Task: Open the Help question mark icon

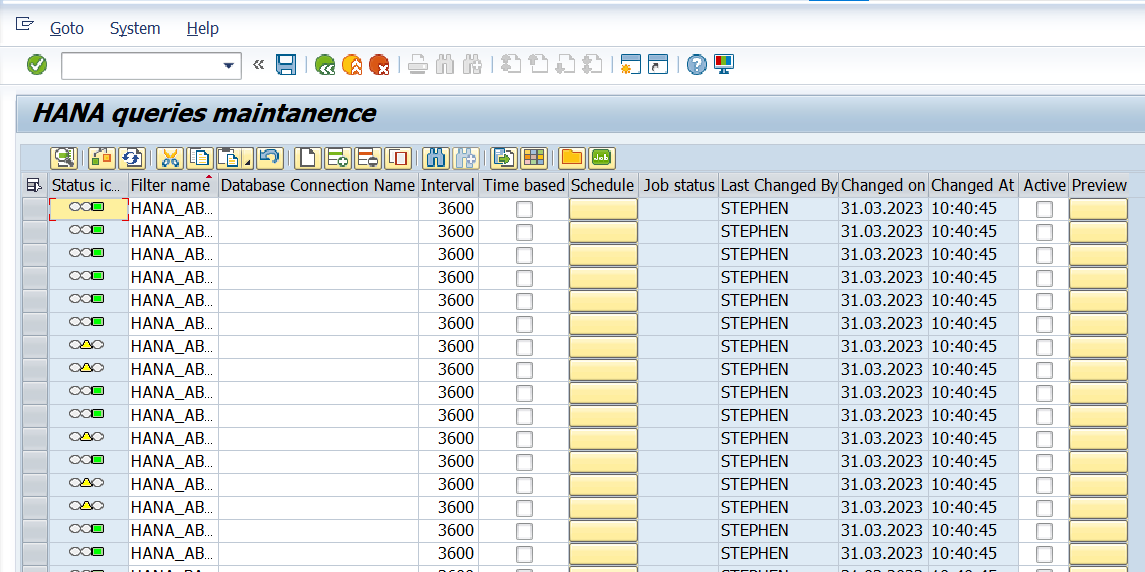Action: tap(697, 65)
